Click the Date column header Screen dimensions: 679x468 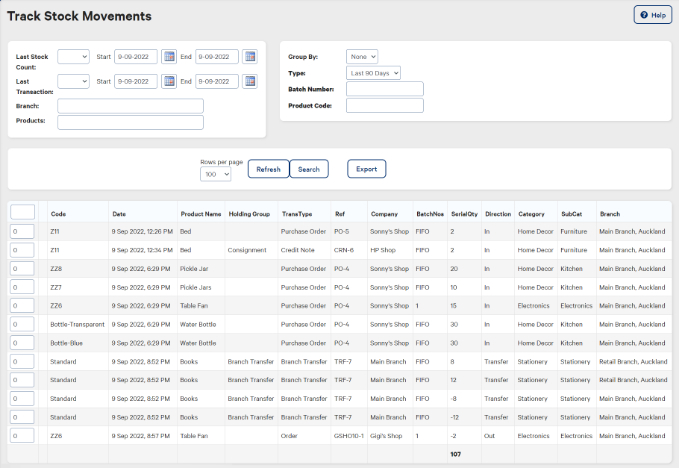(119, 213)
